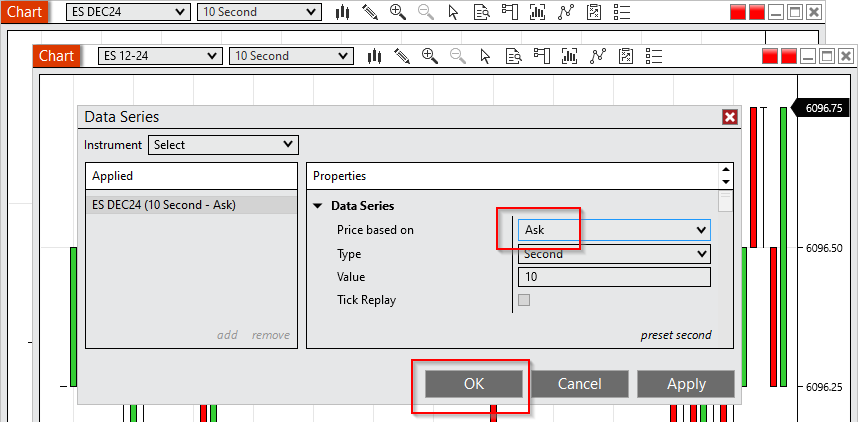Open Data Series candlestick icon in back chart
This screenshot has width=858, height=422.
(x=343, y=12)
